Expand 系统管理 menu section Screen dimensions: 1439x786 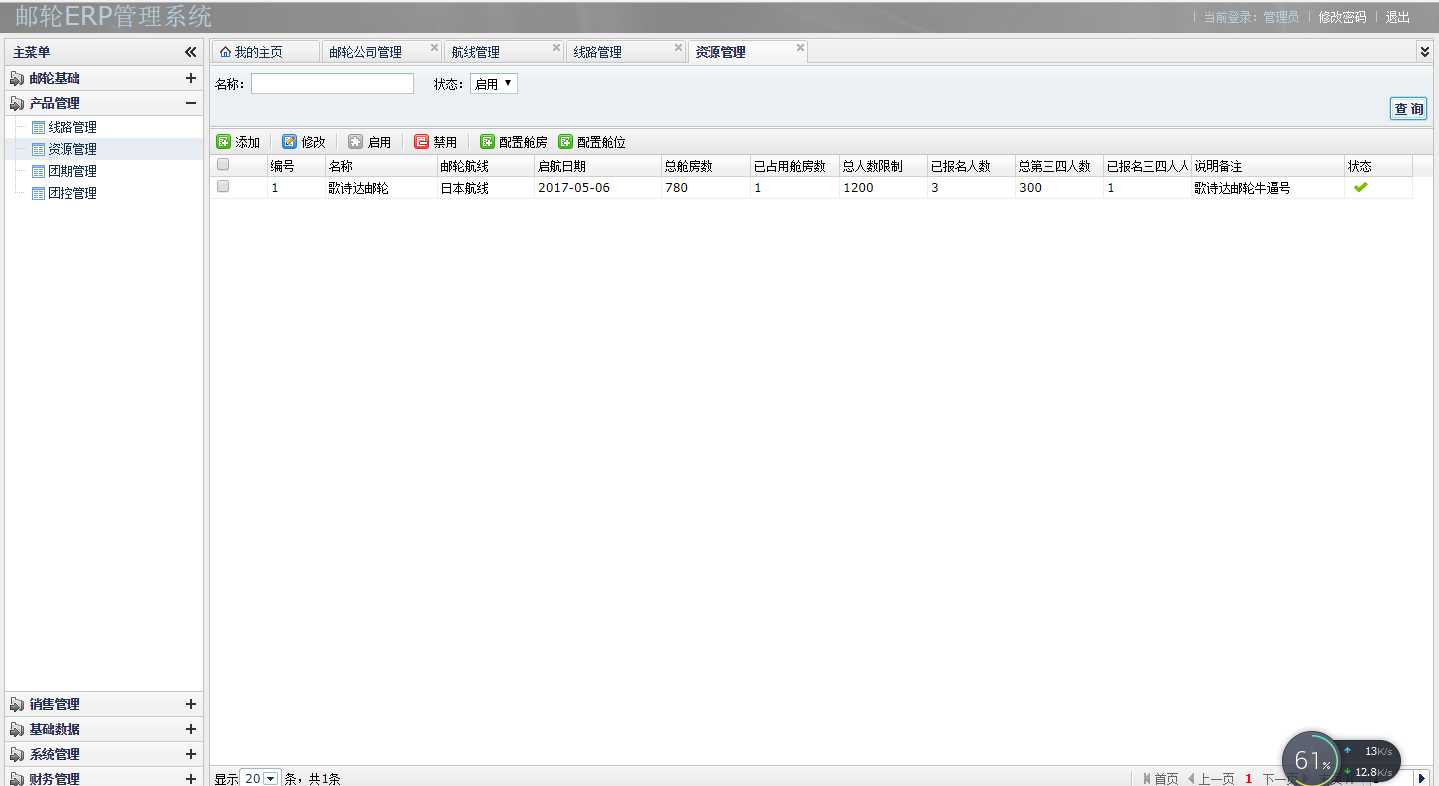point(191,754)
